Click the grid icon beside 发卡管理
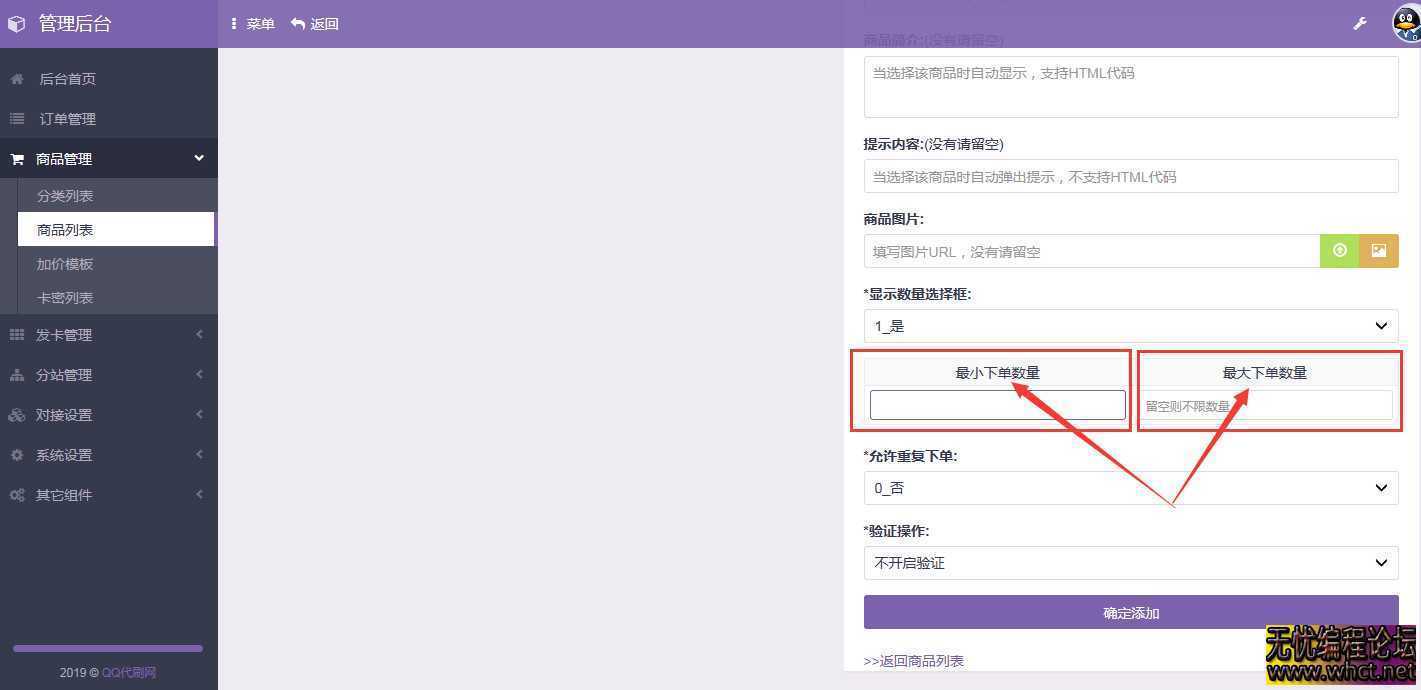Viewport: 1421px width, 690px height. (x=16, y=334)
